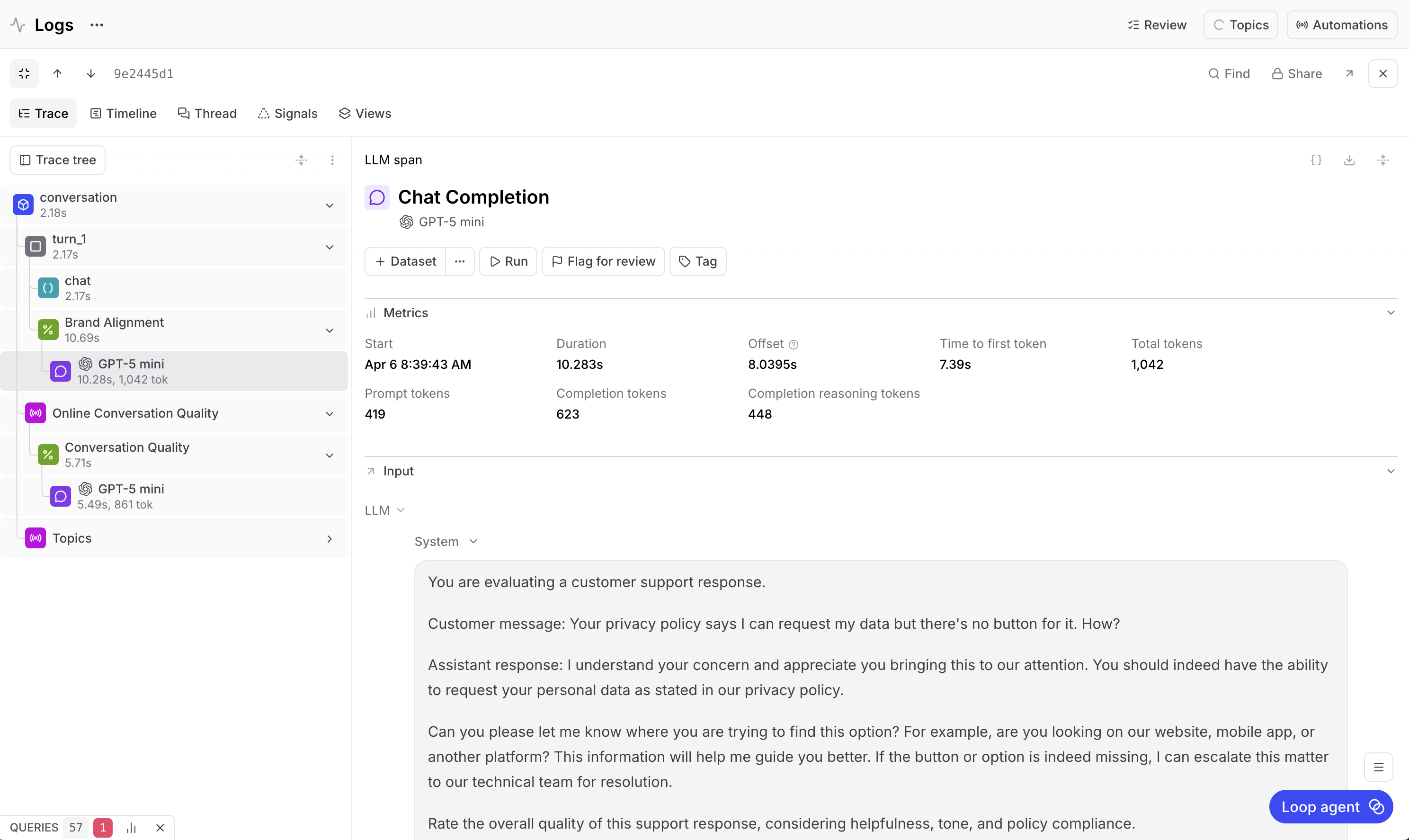The image size is (1409, 840).
Task: Collapse the turn_1 span
Action: tap(330, 247)
